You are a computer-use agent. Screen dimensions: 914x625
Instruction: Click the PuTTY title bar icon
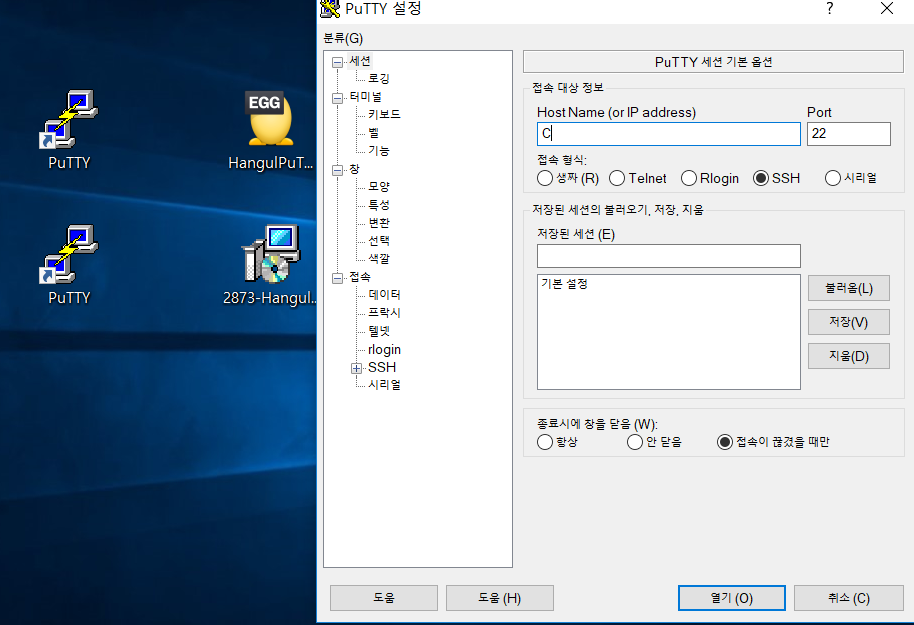click(x=329, y=9)
